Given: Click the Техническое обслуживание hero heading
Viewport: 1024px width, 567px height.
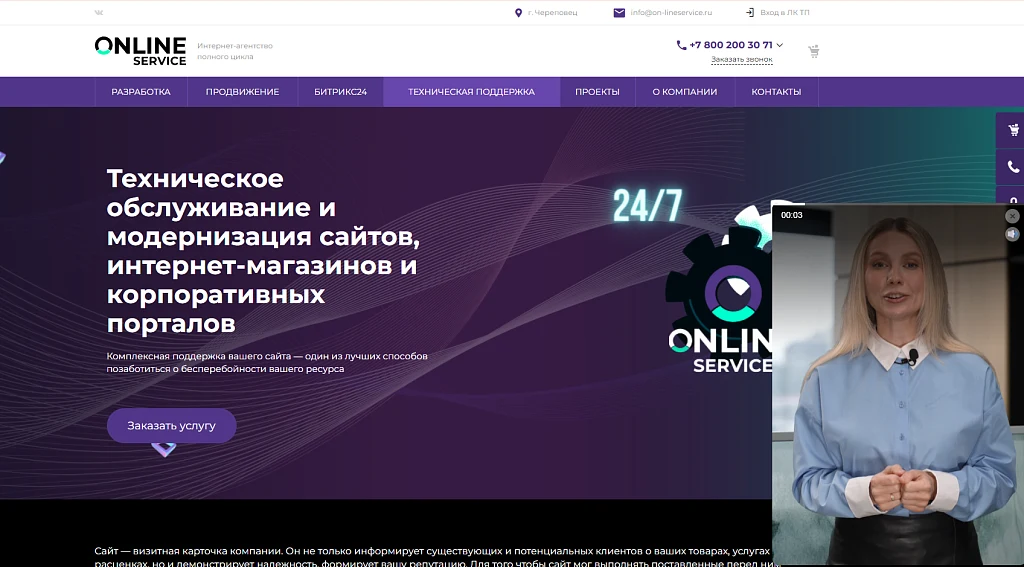Looking at the screenshot, I should [263, 251].
